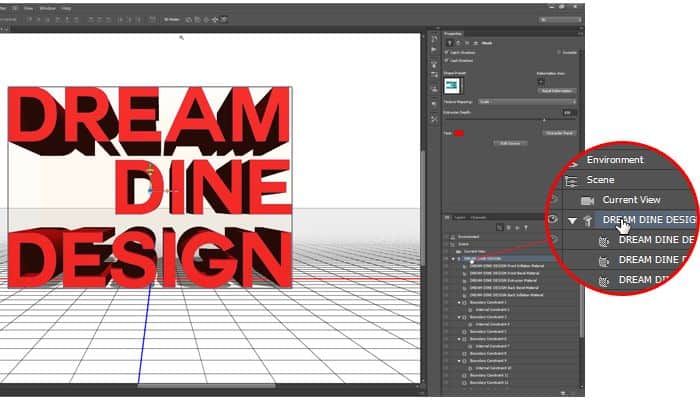Select the Rotate 3D Object mode icon
Viewport: 700px width, 400px height.
click(x=188, y=20)
